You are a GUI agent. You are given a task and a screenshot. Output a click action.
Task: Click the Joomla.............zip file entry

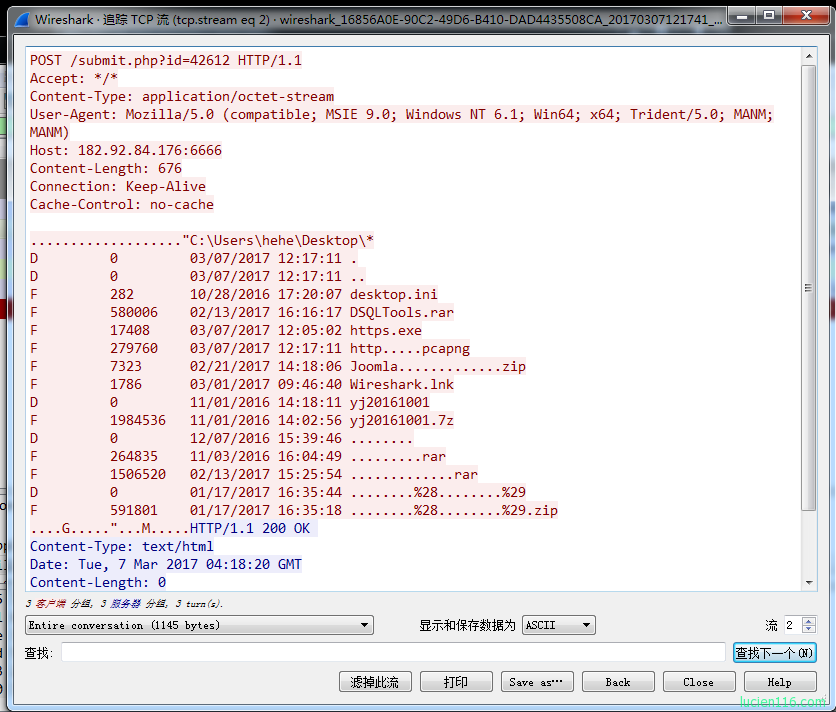[438, 366]
